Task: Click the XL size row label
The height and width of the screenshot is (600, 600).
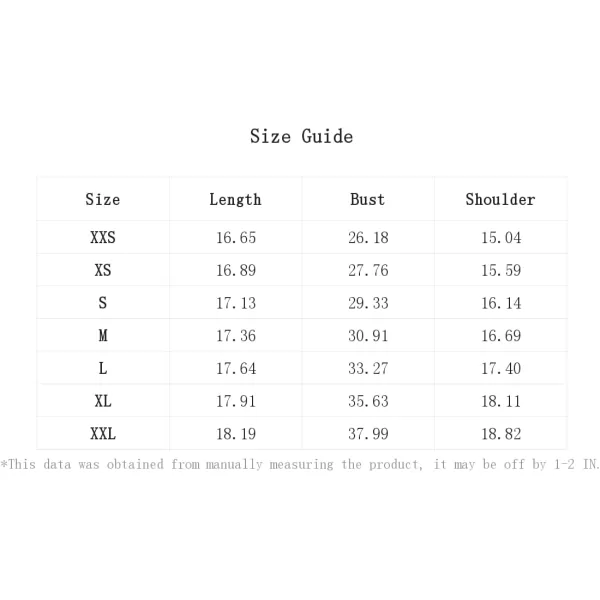Action: click(x=103, y=401)
